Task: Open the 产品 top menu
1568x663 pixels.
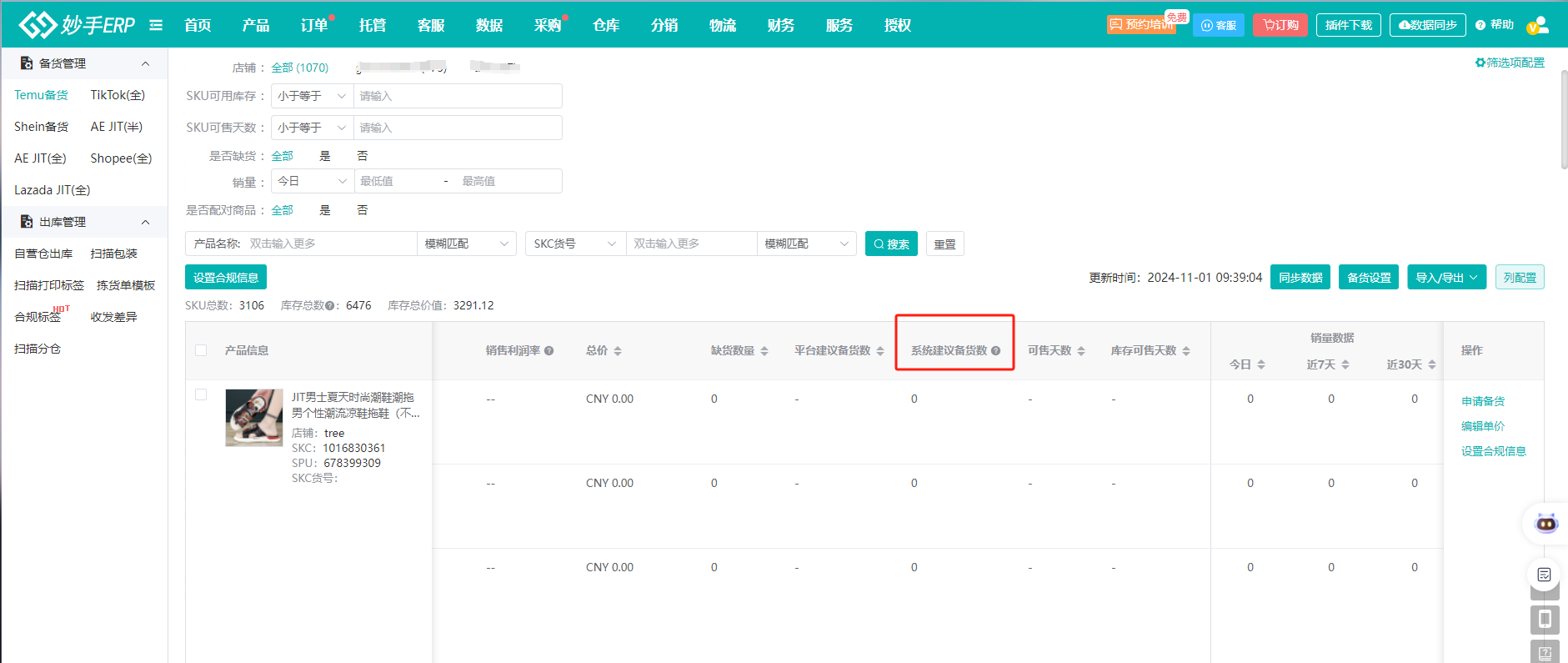Action: click(x=256, y=25)
